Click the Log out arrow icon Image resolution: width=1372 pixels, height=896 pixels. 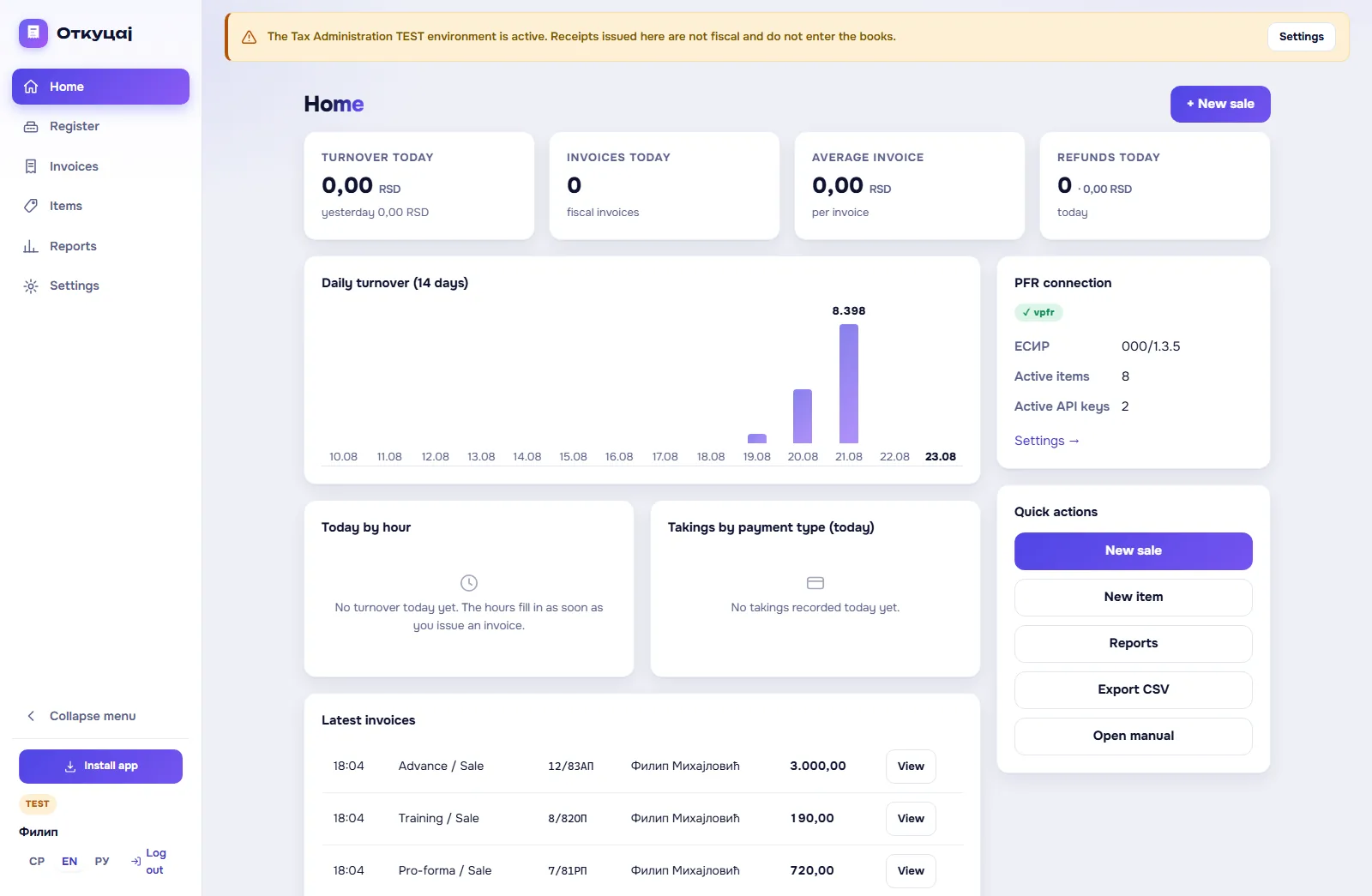(x=135, y=862)
